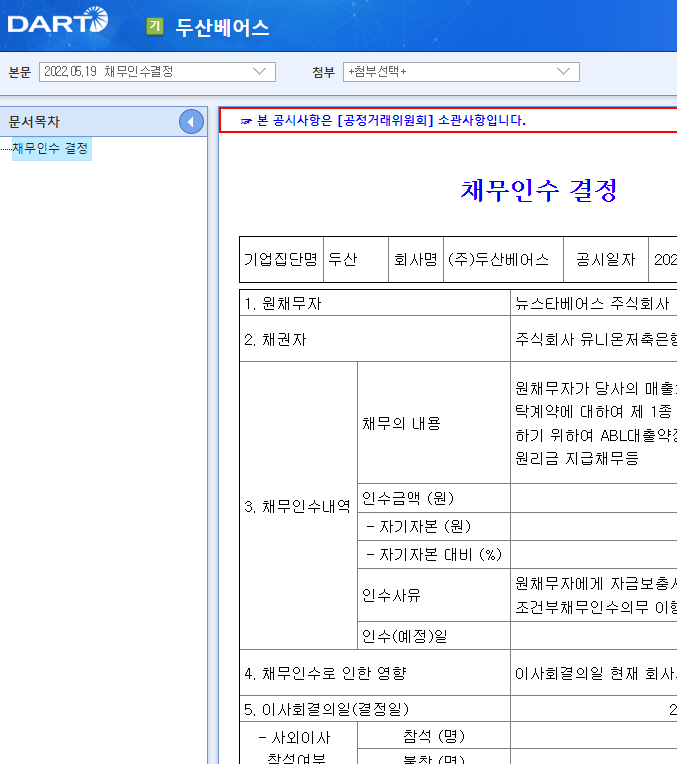Click the 공시일자 header cell
677x764 pixels.
(x=606, y=259)
